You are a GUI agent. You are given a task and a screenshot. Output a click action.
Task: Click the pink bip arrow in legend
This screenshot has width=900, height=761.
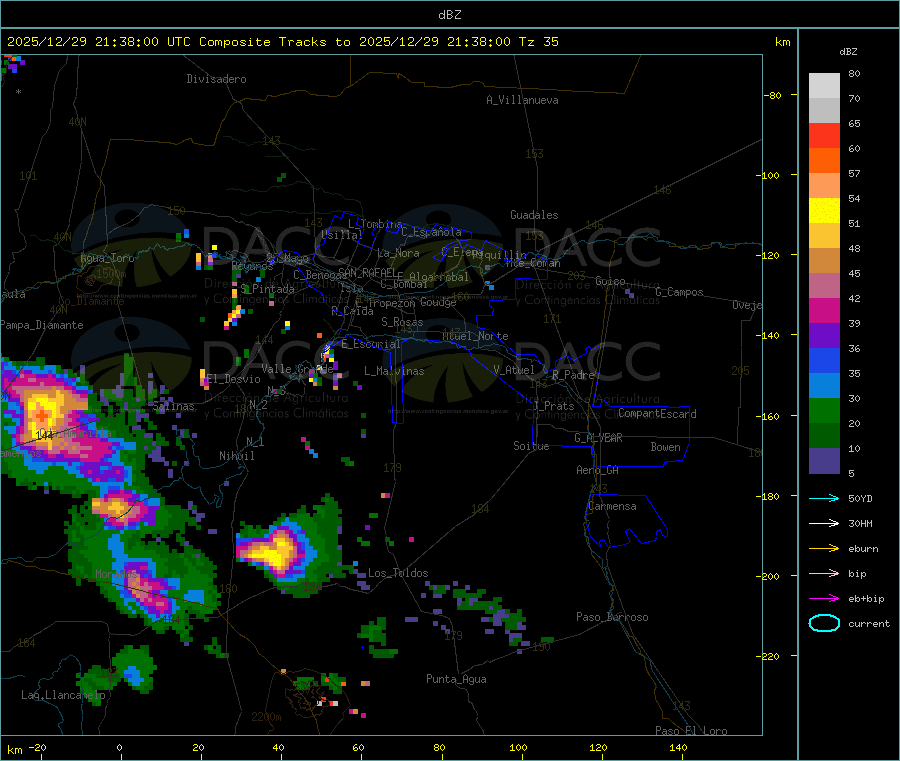click(x=824, y=573)
